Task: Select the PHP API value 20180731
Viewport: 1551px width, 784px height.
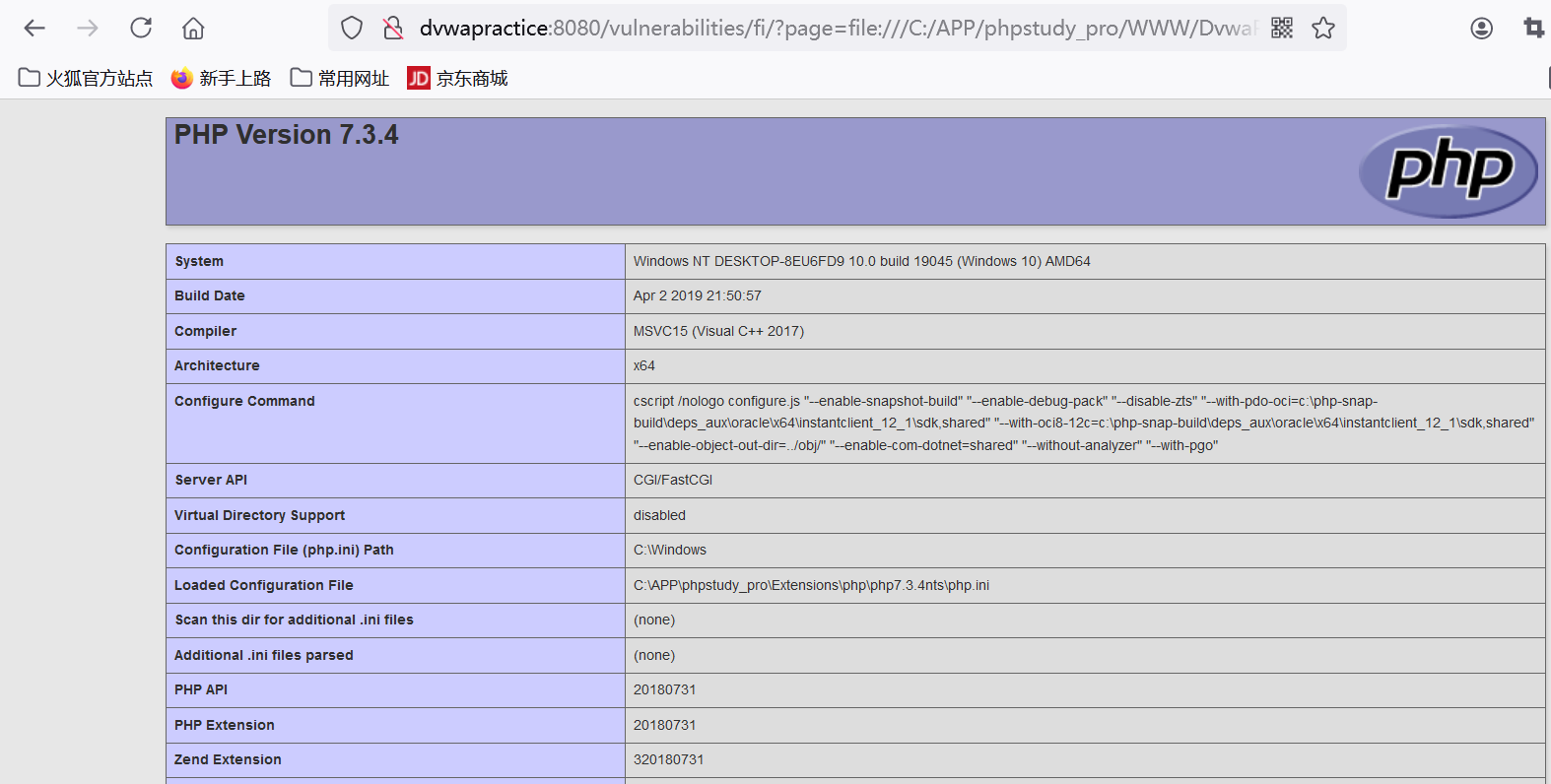Action: (665, 689)
